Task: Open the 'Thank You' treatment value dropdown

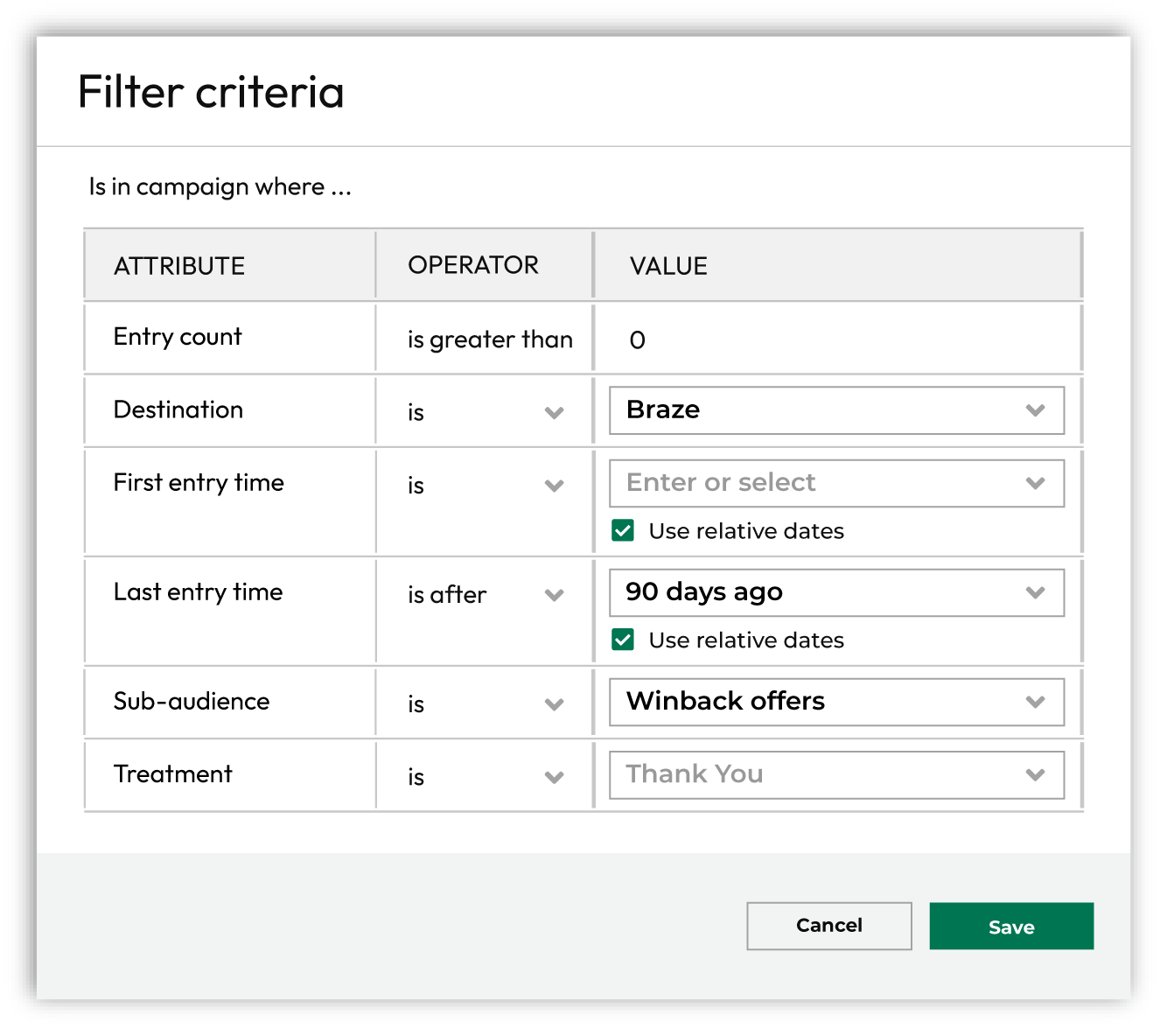Action: (x=837, y=774)
